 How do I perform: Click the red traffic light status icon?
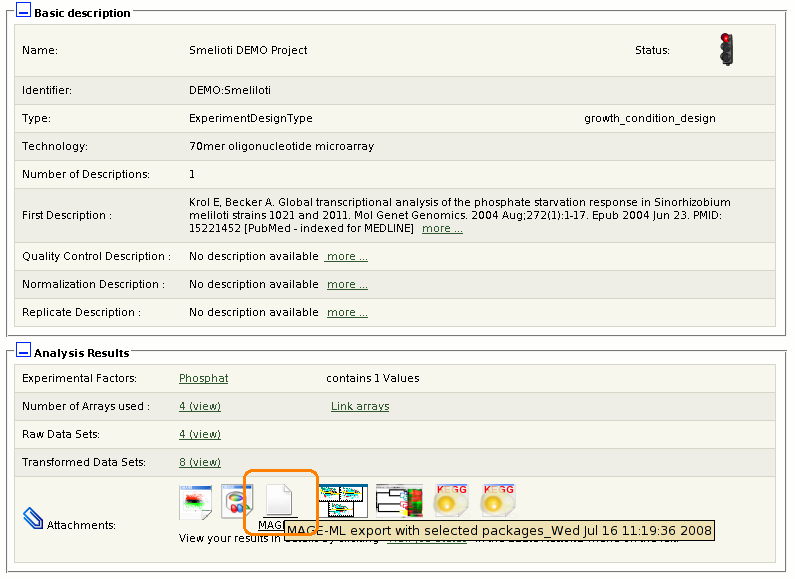click(726, 49)
